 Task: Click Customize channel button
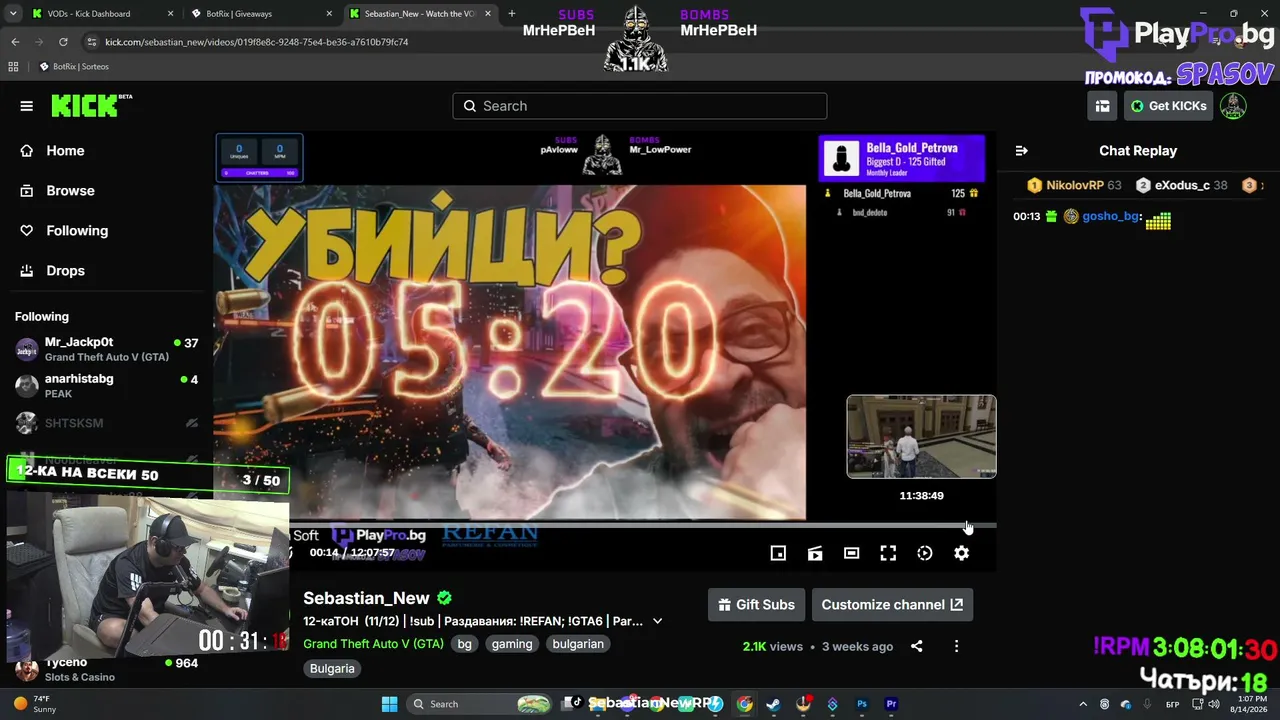[892, 605]
